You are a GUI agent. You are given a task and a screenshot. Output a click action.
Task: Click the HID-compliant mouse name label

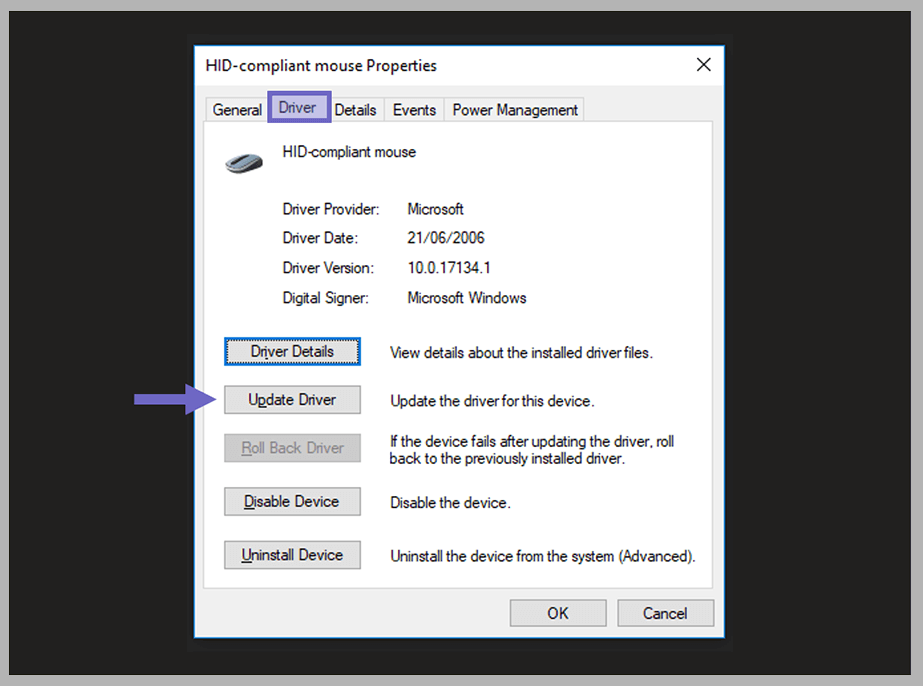[349, 152]
